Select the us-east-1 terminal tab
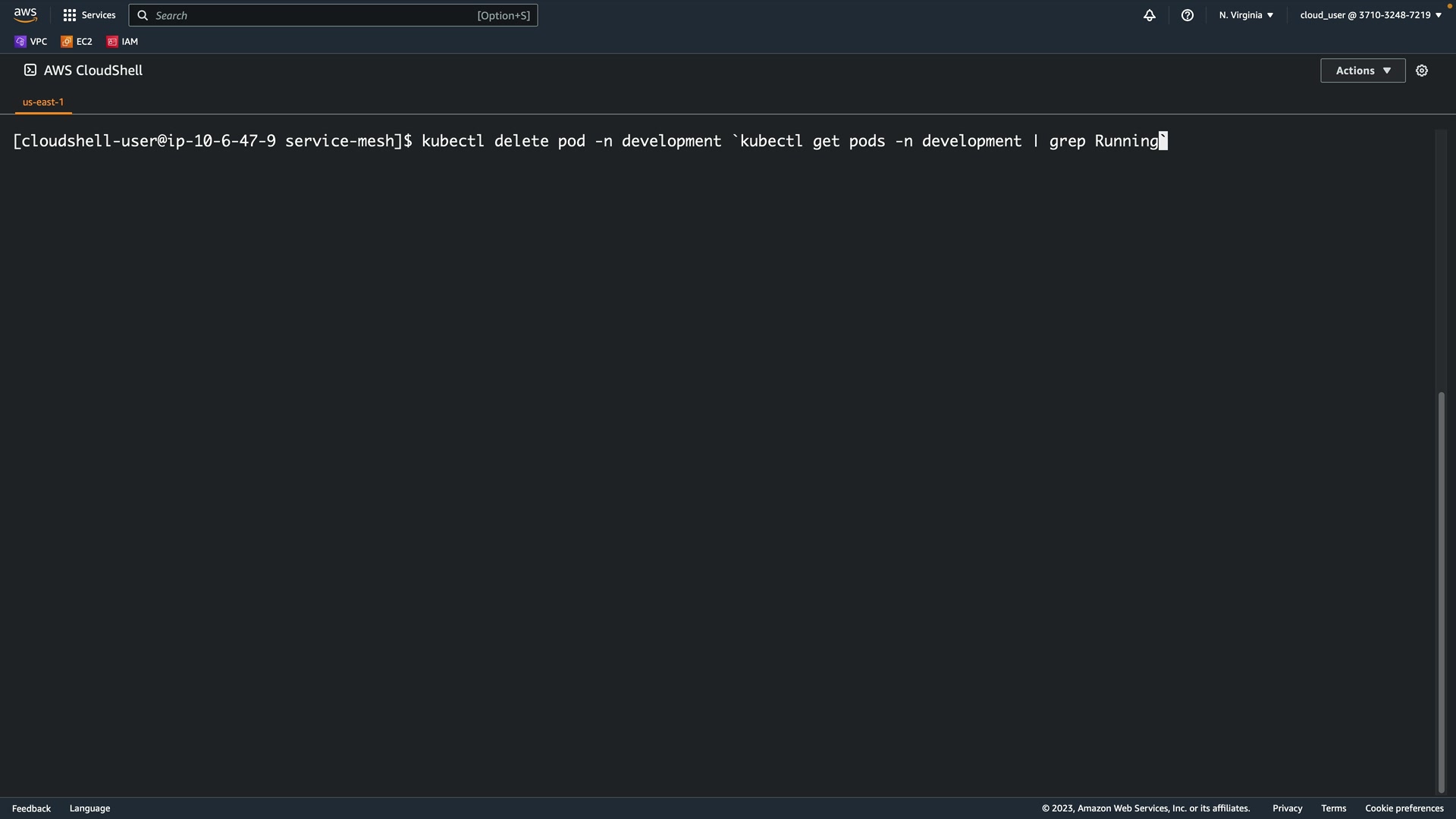 43,102
